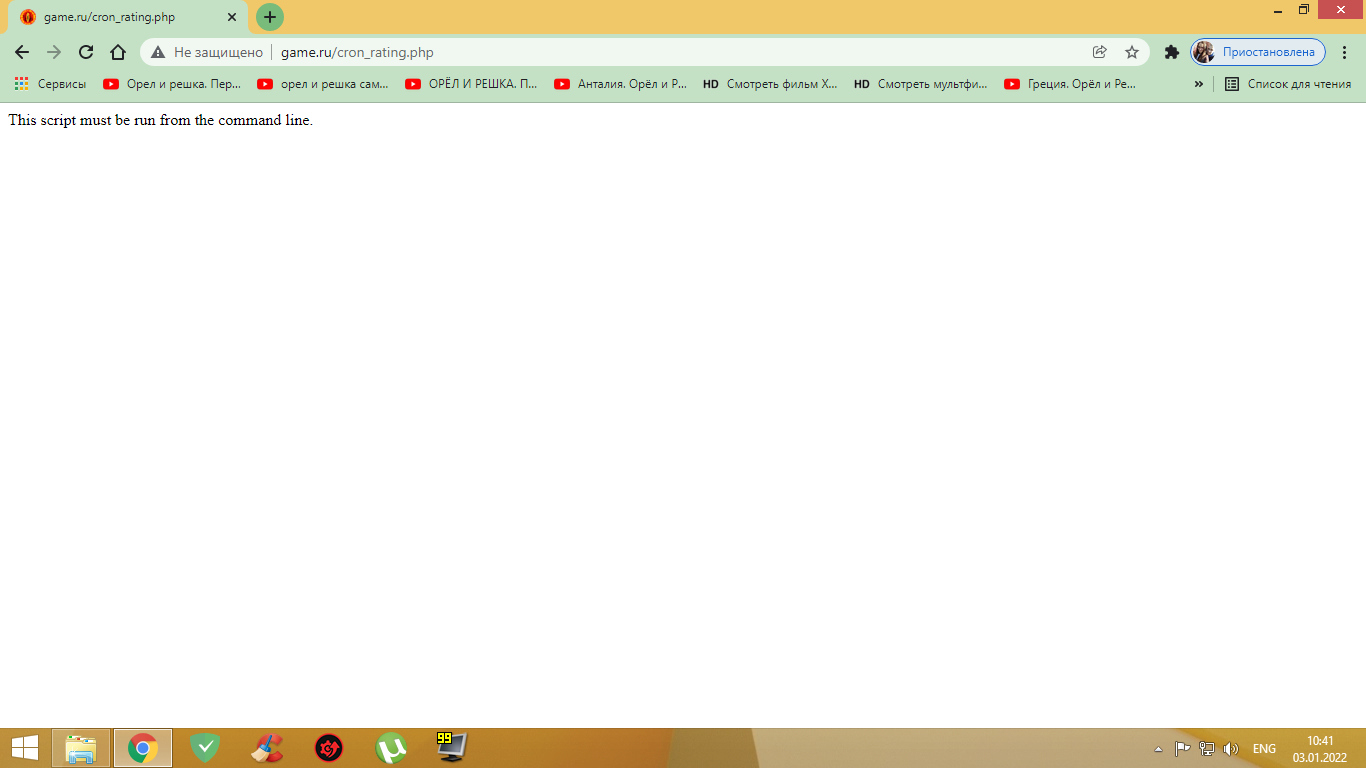Go to the browser home page
The width and height of the screenshot is (1366, 768).
118,52
